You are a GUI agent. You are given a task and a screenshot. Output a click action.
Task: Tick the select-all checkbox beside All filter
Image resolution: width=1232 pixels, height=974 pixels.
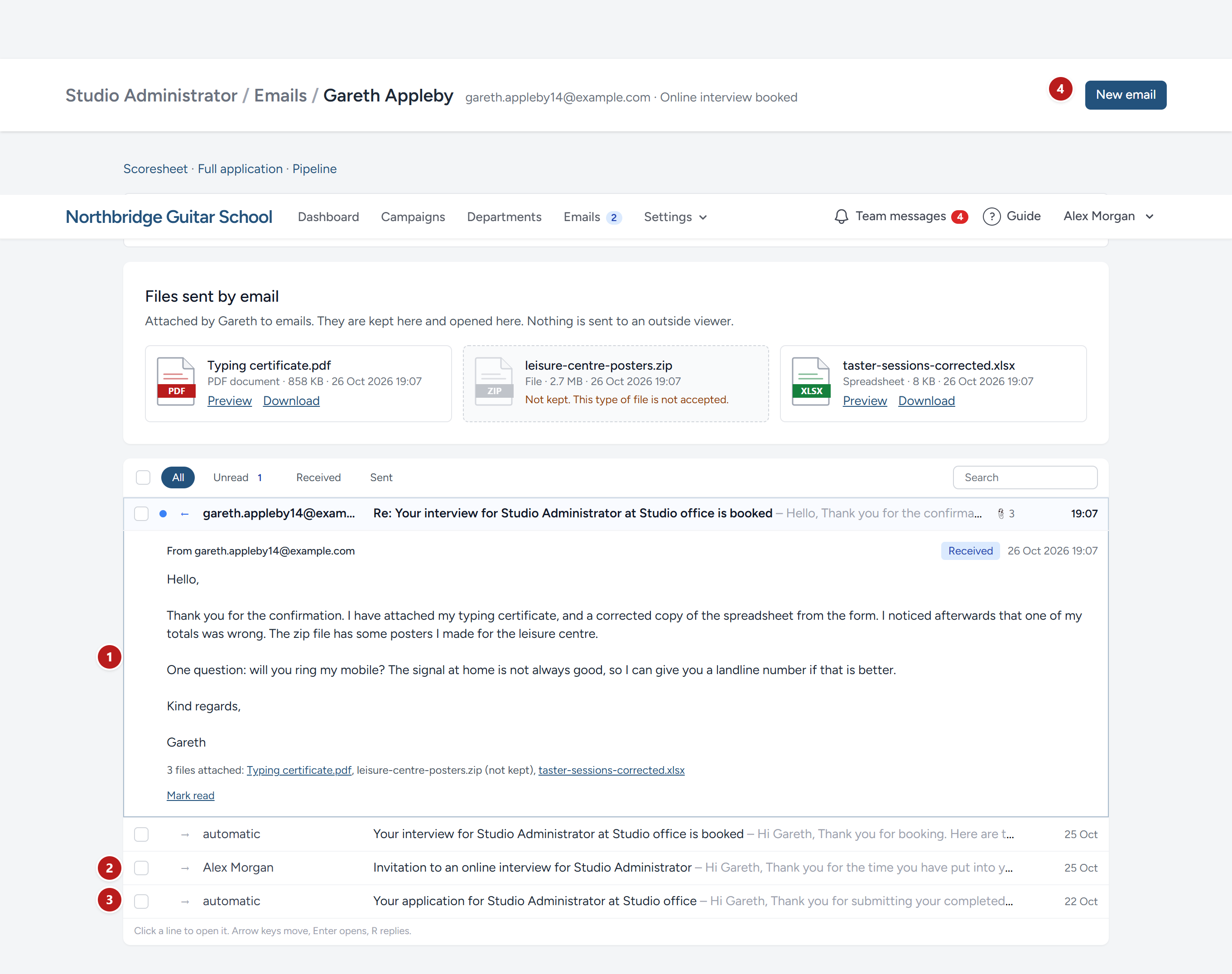tap(143, 477)
